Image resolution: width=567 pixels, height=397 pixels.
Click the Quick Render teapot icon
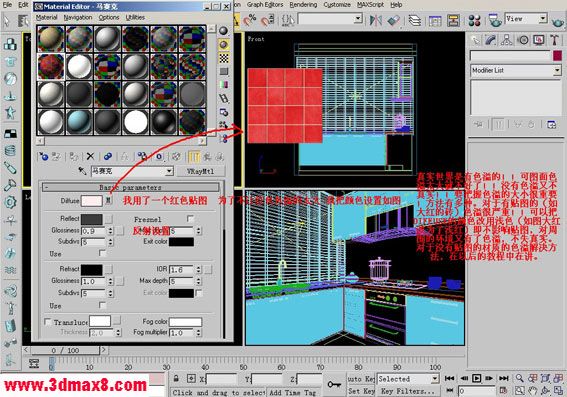coord(558,21)
